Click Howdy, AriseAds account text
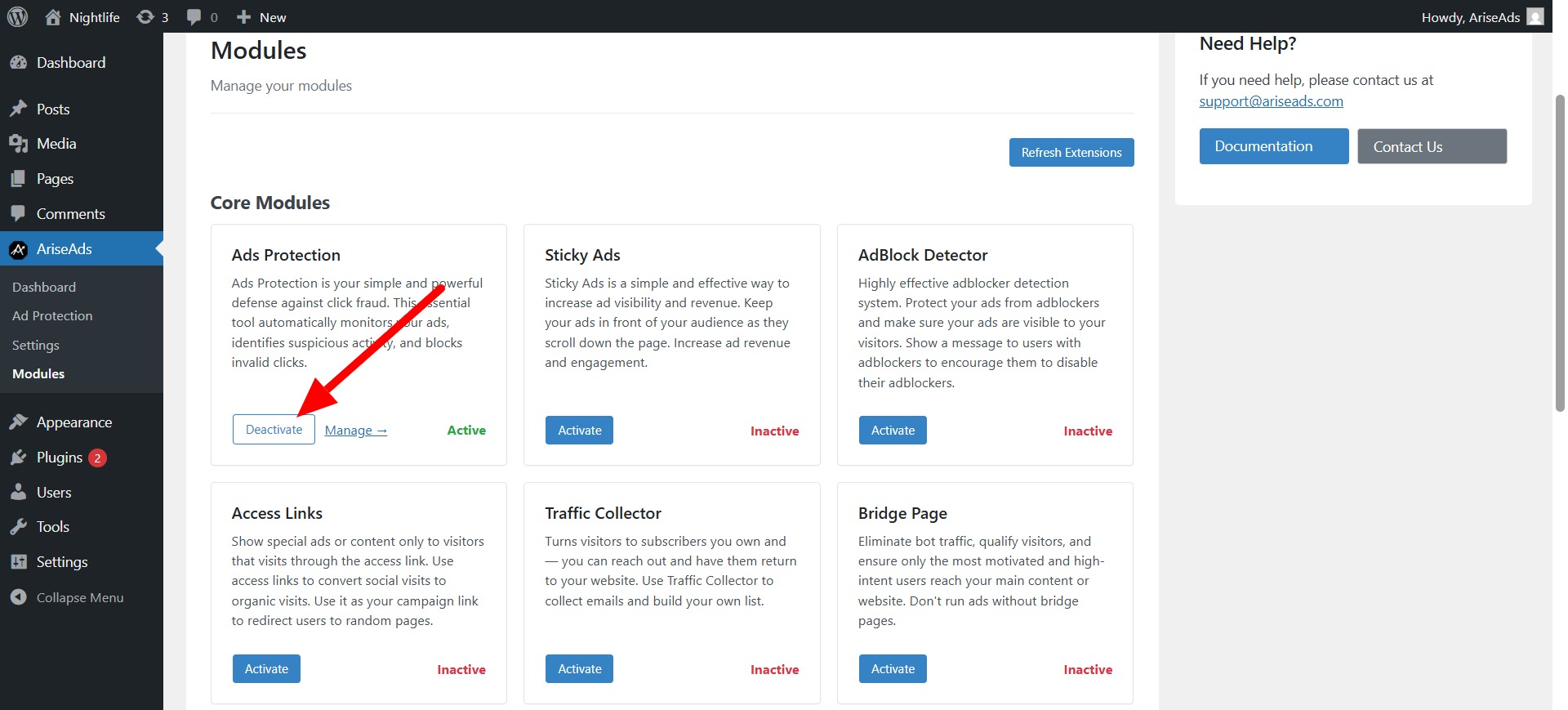 tap(1471, 17)
